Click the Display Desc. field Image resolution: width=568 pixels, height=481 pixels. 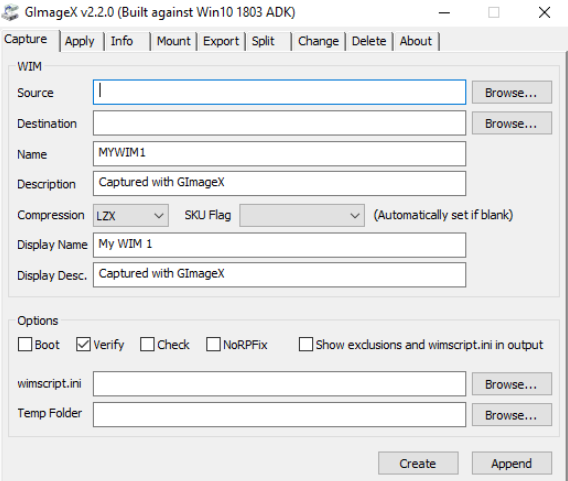click(x=279, y=275)
